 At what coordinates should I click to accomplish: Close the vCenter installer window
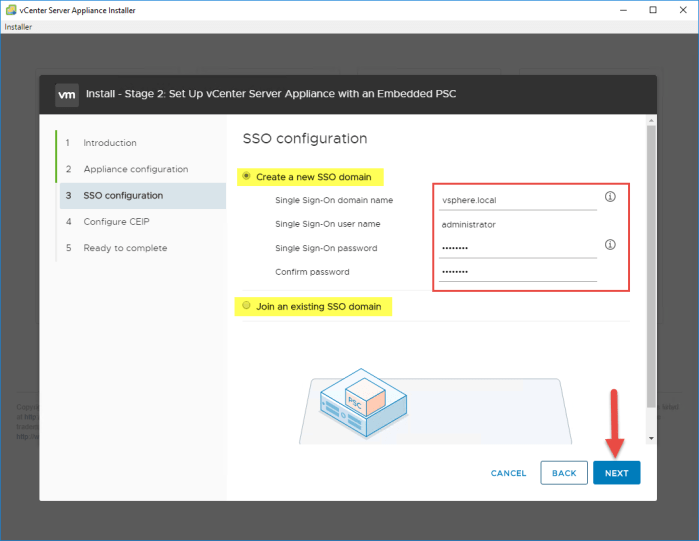(x=683, y=10)
